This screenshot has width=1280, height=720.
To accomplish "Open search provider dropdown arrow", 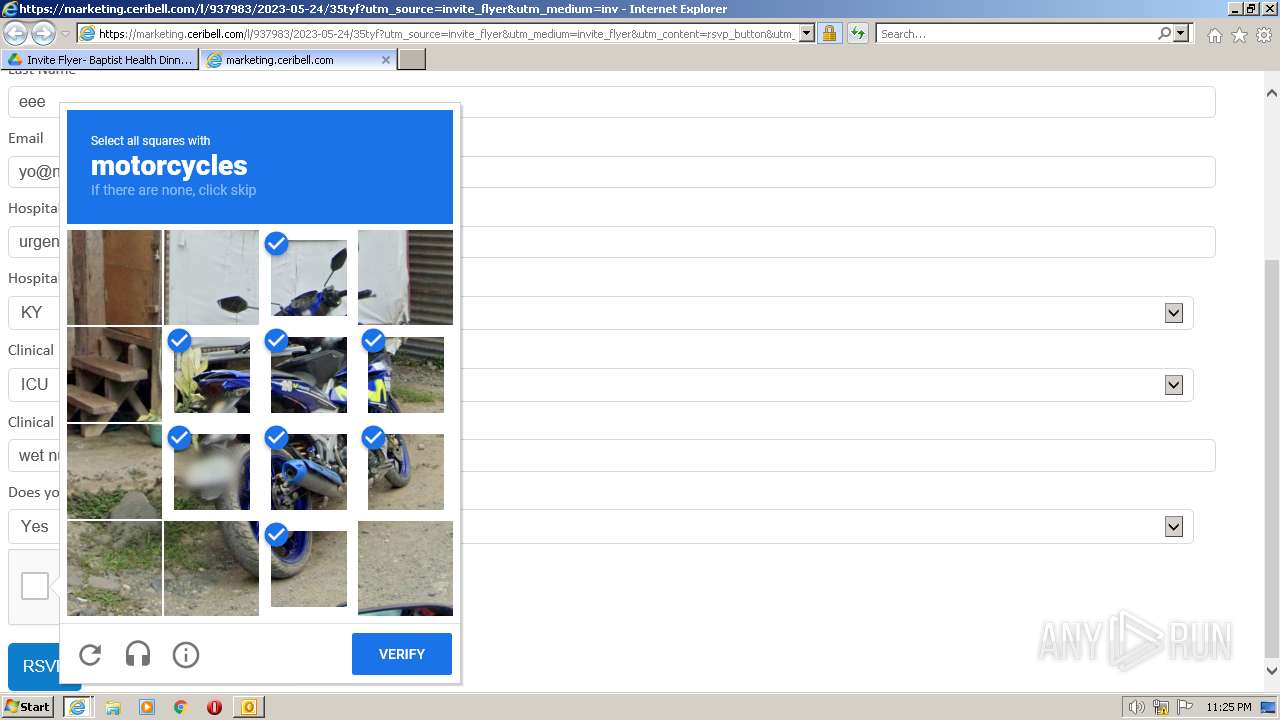I will 1181,33.
